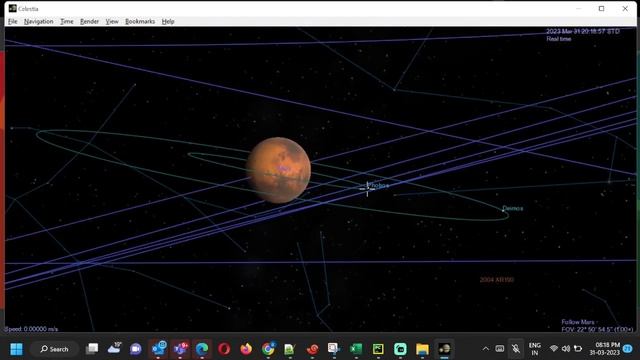The image size is (640, 360).
Task: Open File Explorer from the taskbar
Action: click(x=422, y=349)
